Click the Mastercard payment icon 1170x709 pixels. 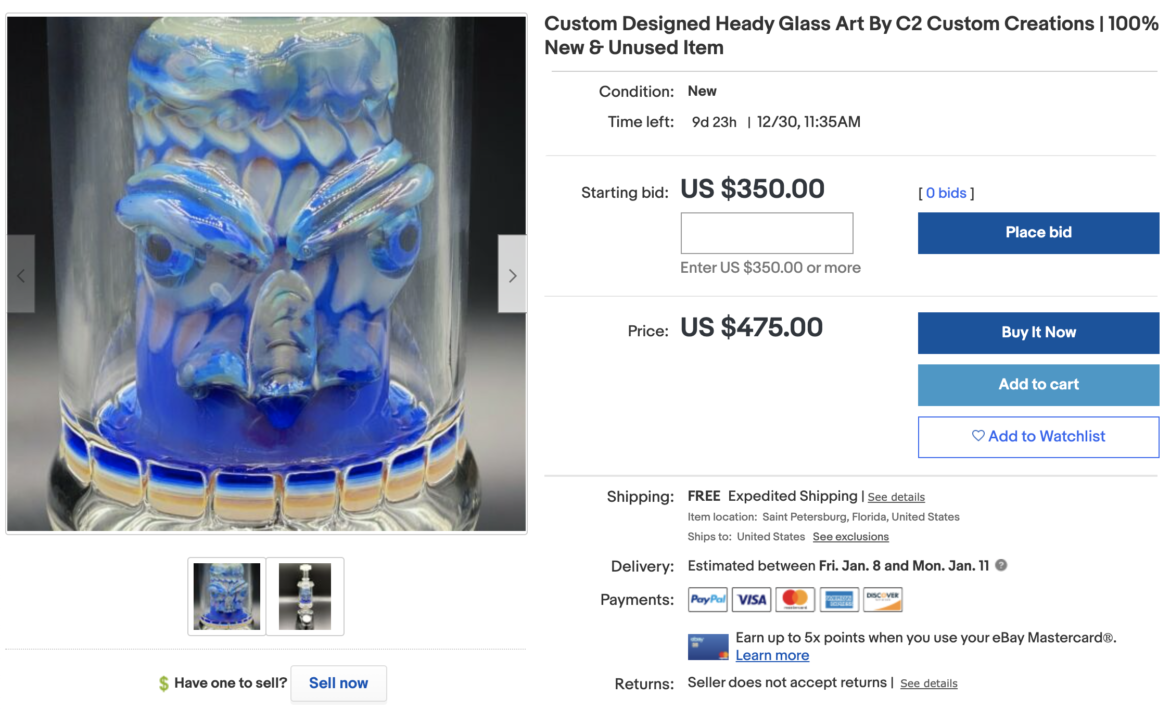click(795, 600)
